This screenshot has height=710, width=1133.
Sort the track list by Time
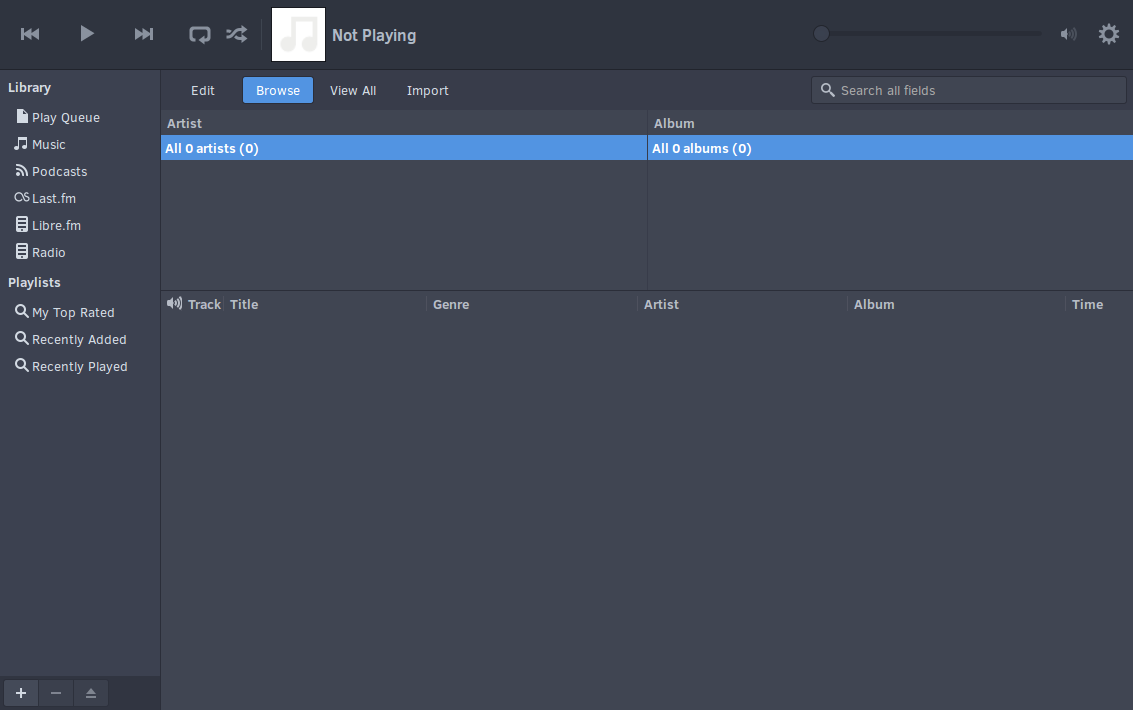click(x=1098, y=305)
